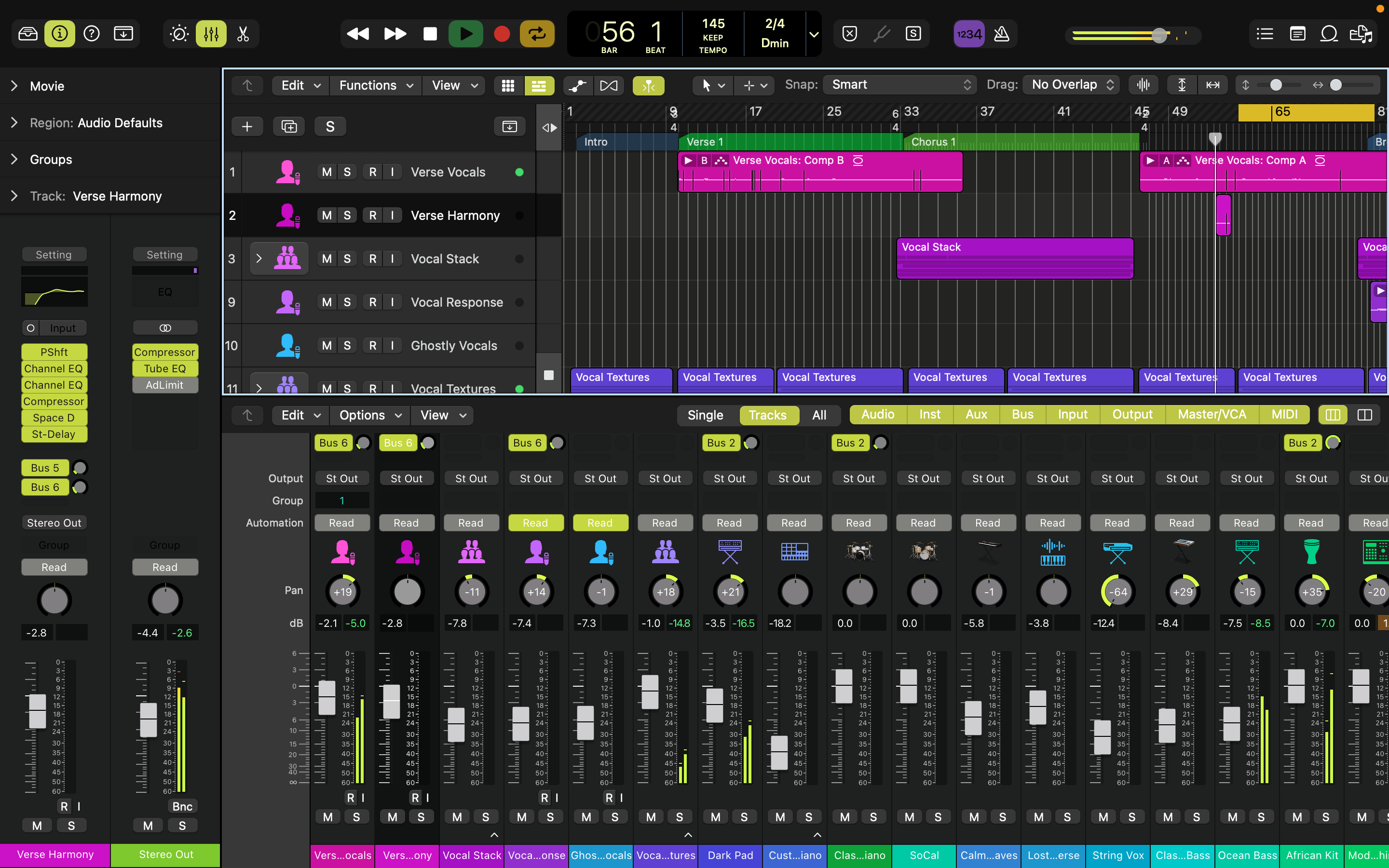The width and height of the screenshot is (1389, 868).
Task: Toggle Cycle mode button
Action: 537,34
